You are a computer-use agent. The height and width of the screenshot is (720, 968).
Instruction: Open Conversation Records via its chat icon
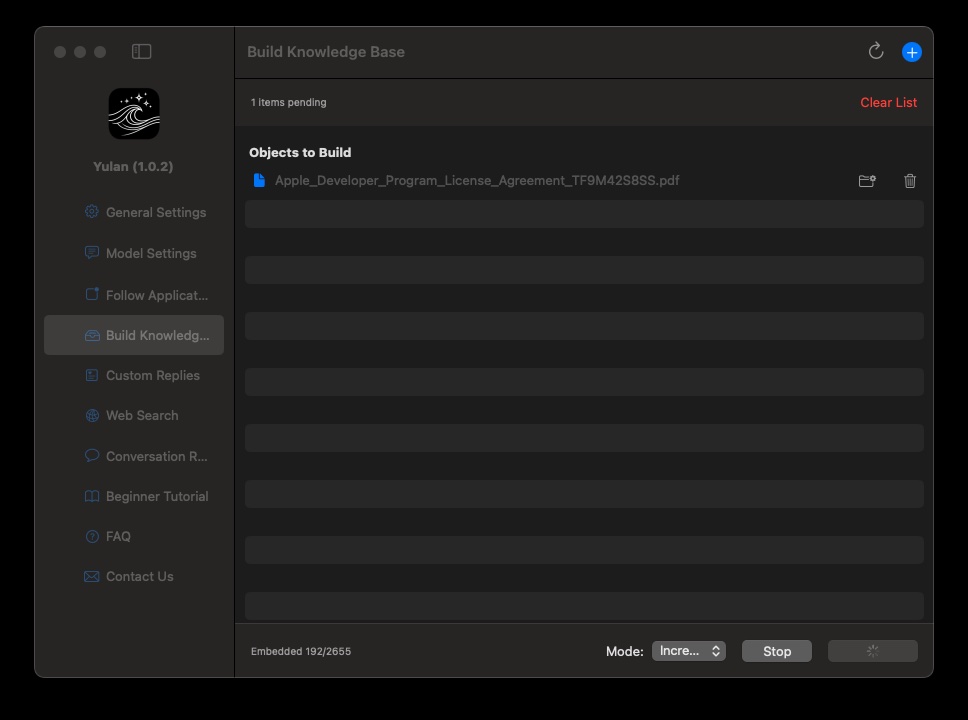click(x=91, y=456)
